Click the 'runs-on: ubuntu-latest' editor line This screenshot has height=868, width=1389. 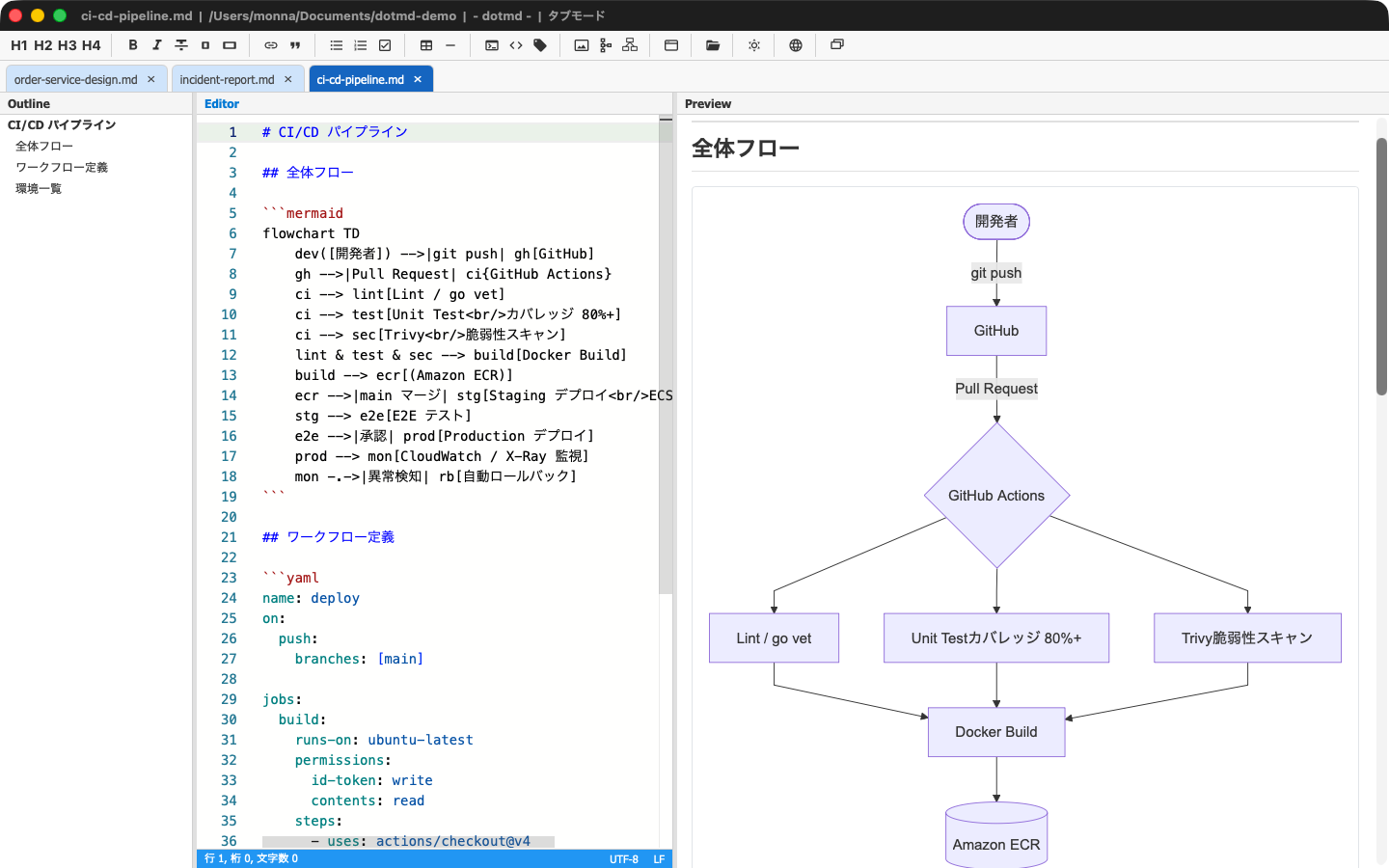coord(384,740)
